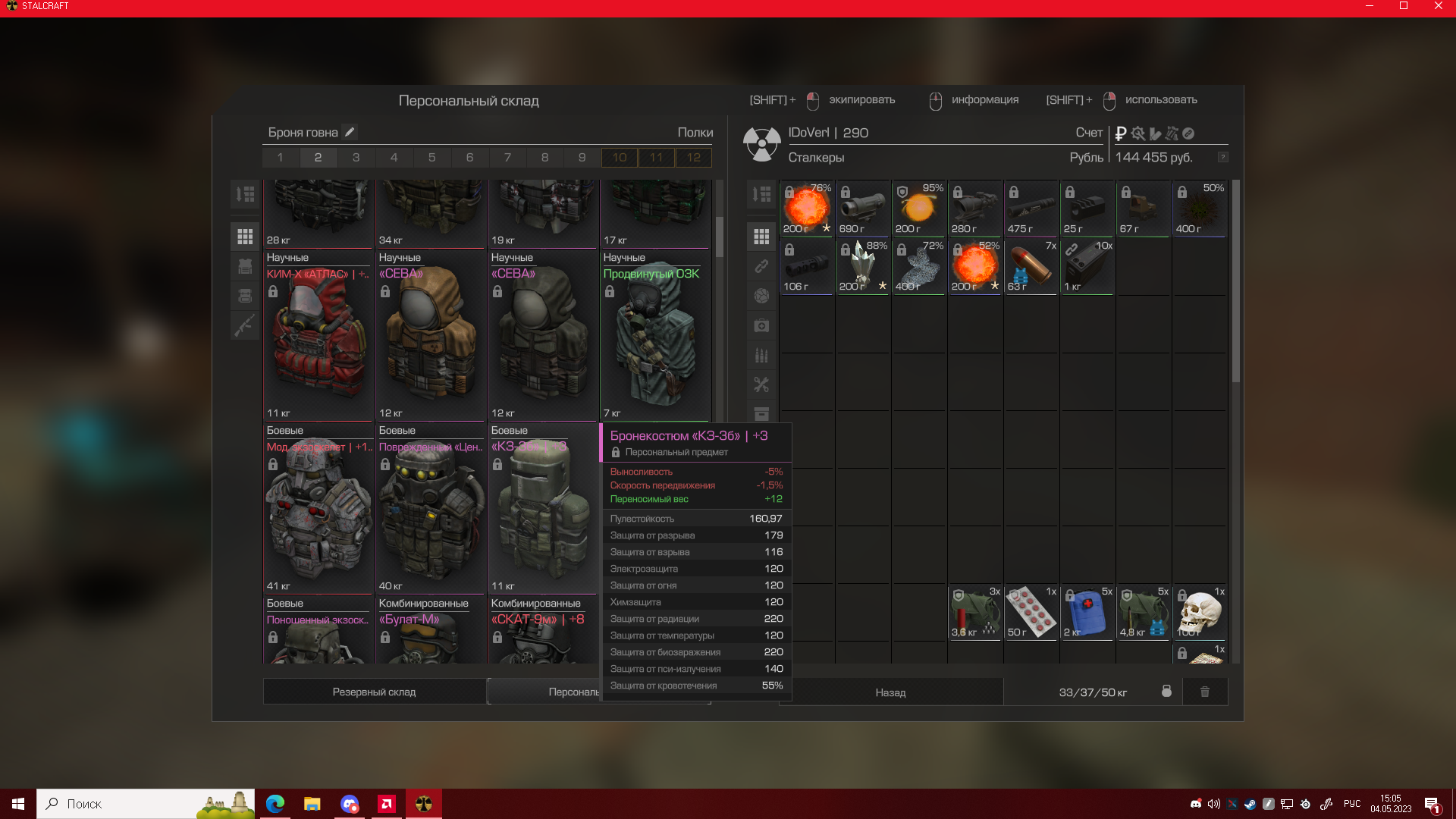This screenshot has width=1456, height=819.
Task: Filter the inventory by medicine kit icon
Action: [x=761, y=325]
